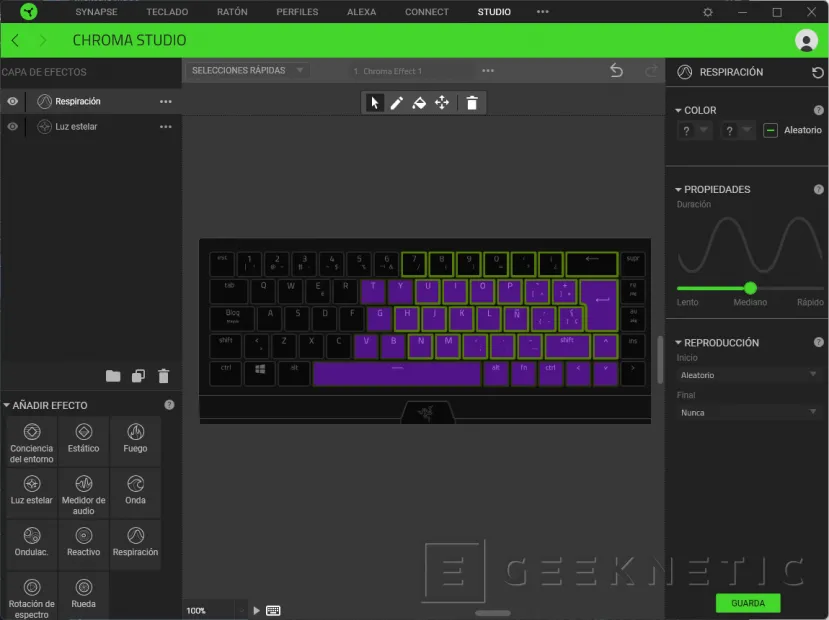The width and height of the screenshot is (829, 620).
Task: Hide the Respiración layer
Action: coord(13,101)
